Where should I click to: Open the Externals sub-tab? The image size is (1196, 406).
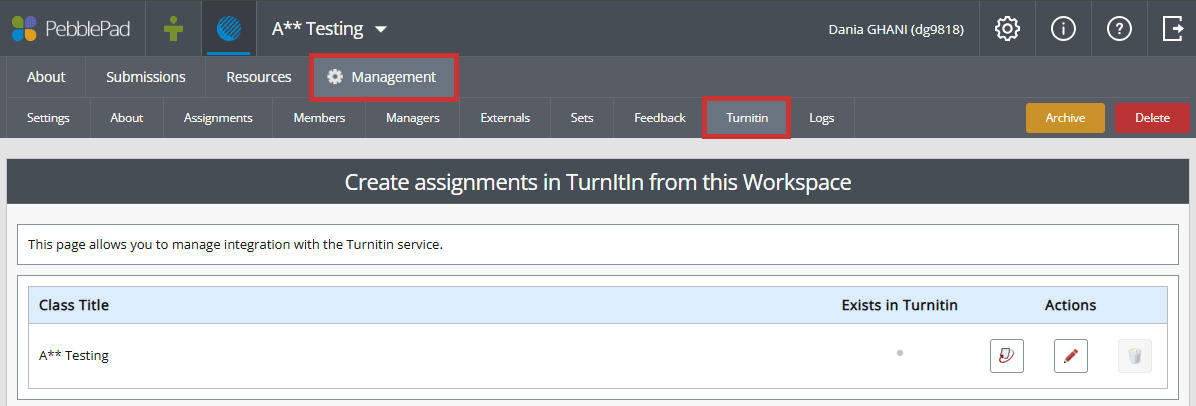tap(505, 118)
